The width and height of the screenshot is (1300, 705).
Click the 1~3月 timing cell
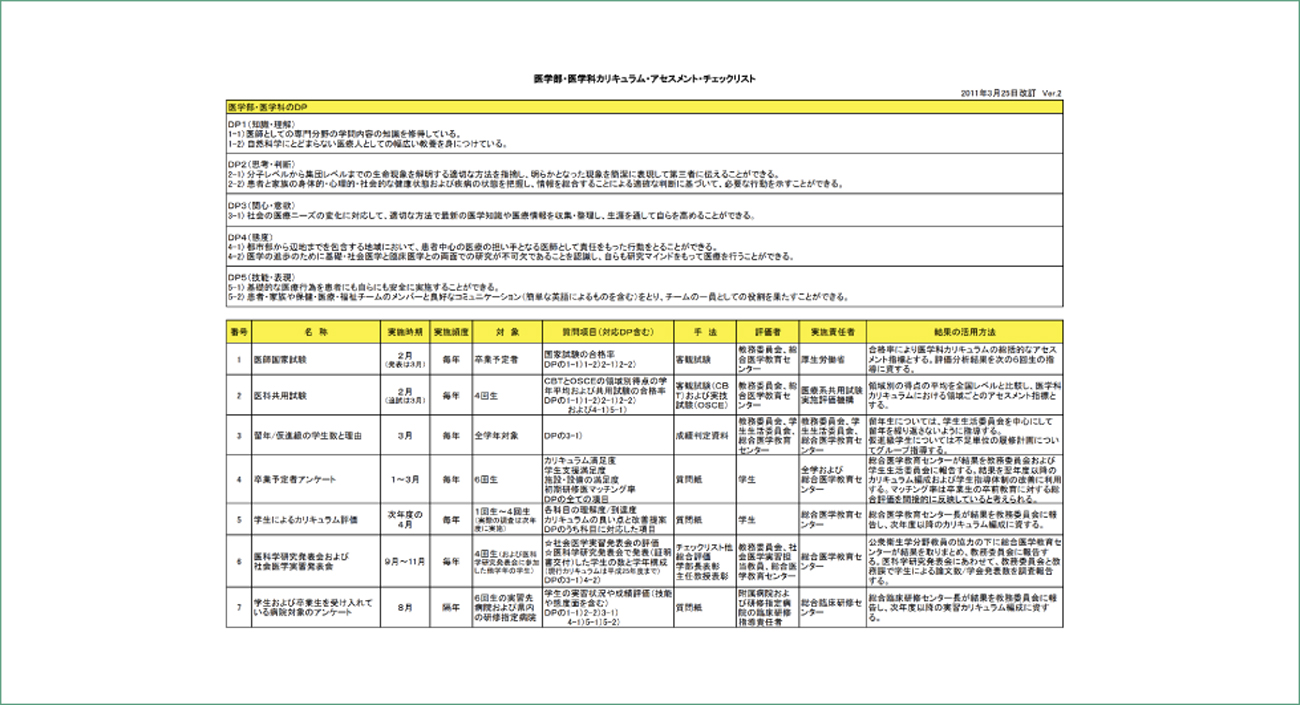coord(405,479)
